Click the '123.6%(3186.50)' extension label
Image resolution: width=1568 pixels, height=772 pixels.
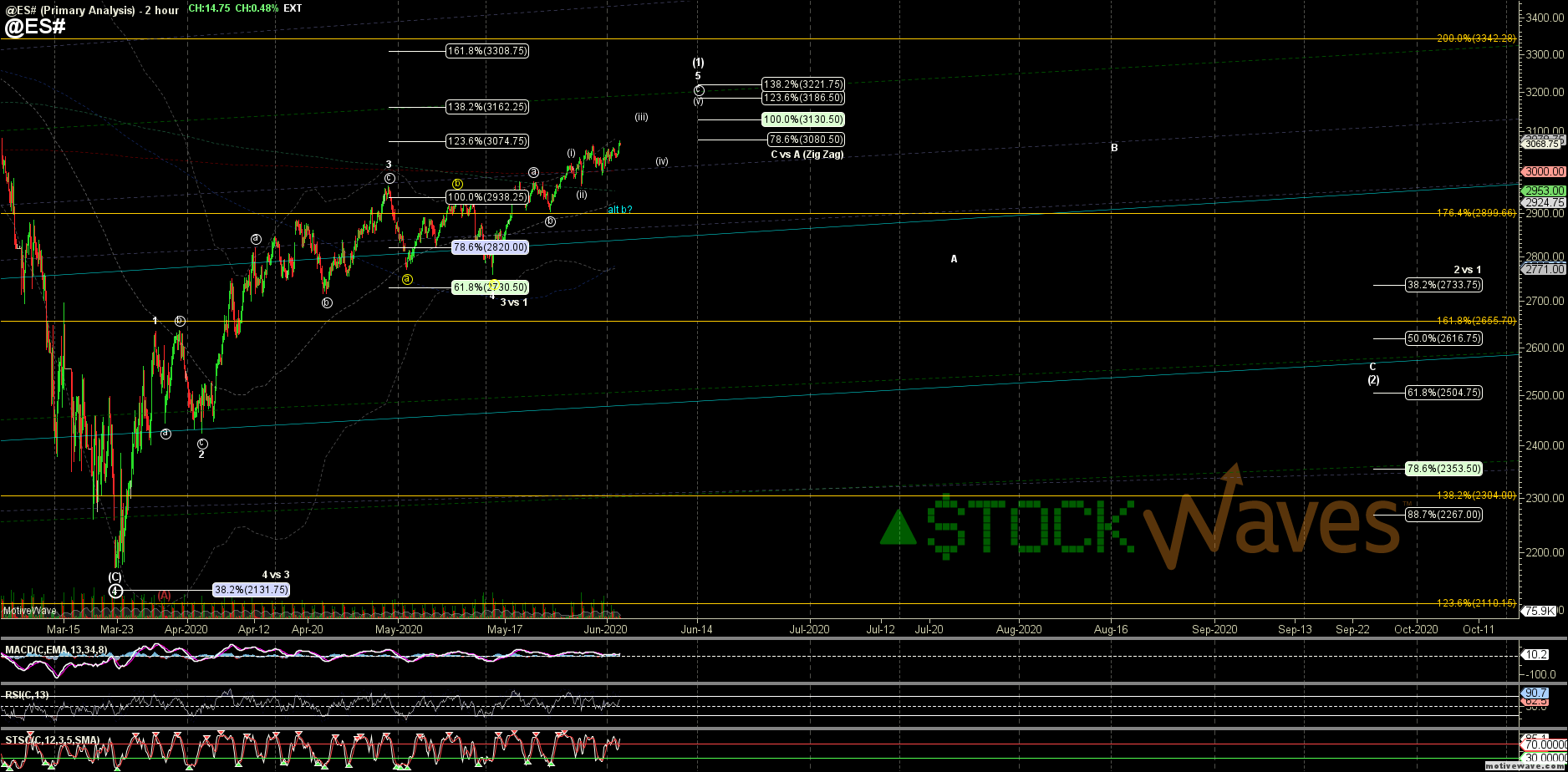pyautogui.click(x=803, y=98)
